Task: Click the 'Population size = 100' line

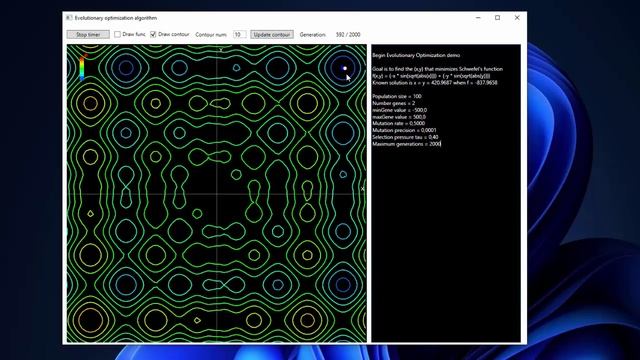Action: pos(397,96)
